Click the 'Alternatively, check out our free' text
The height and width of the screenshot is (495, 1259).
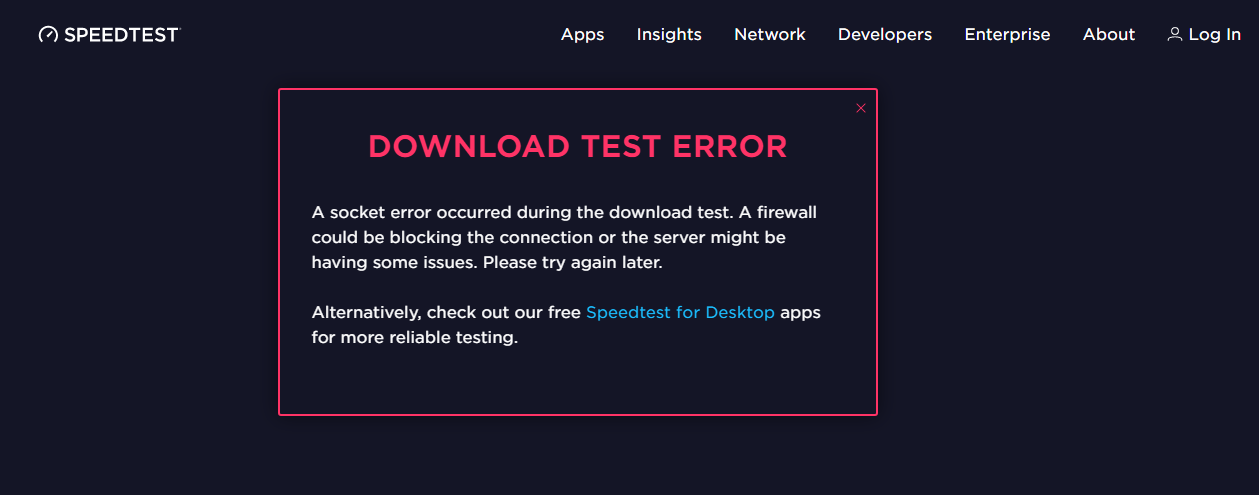446,312
